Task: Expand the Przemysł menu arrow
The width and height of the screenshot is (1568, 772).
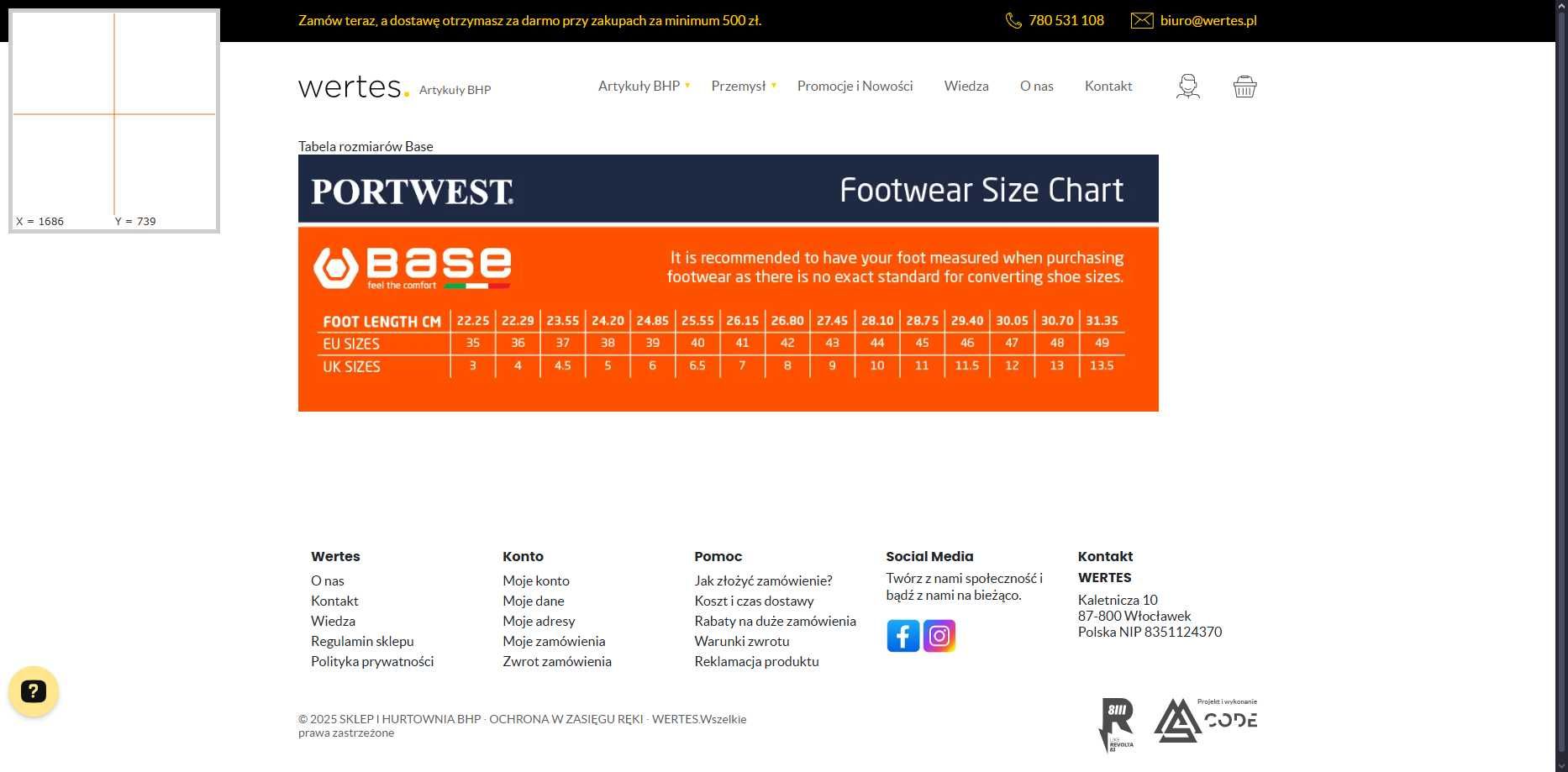Action: click(774, 85)
